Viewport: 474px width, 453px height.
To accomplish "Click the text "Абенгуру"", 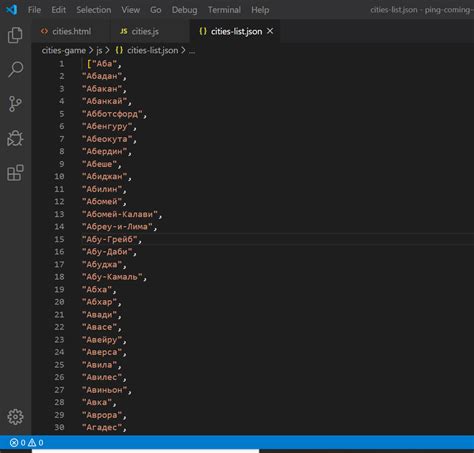I will click(x=107, y=126).
